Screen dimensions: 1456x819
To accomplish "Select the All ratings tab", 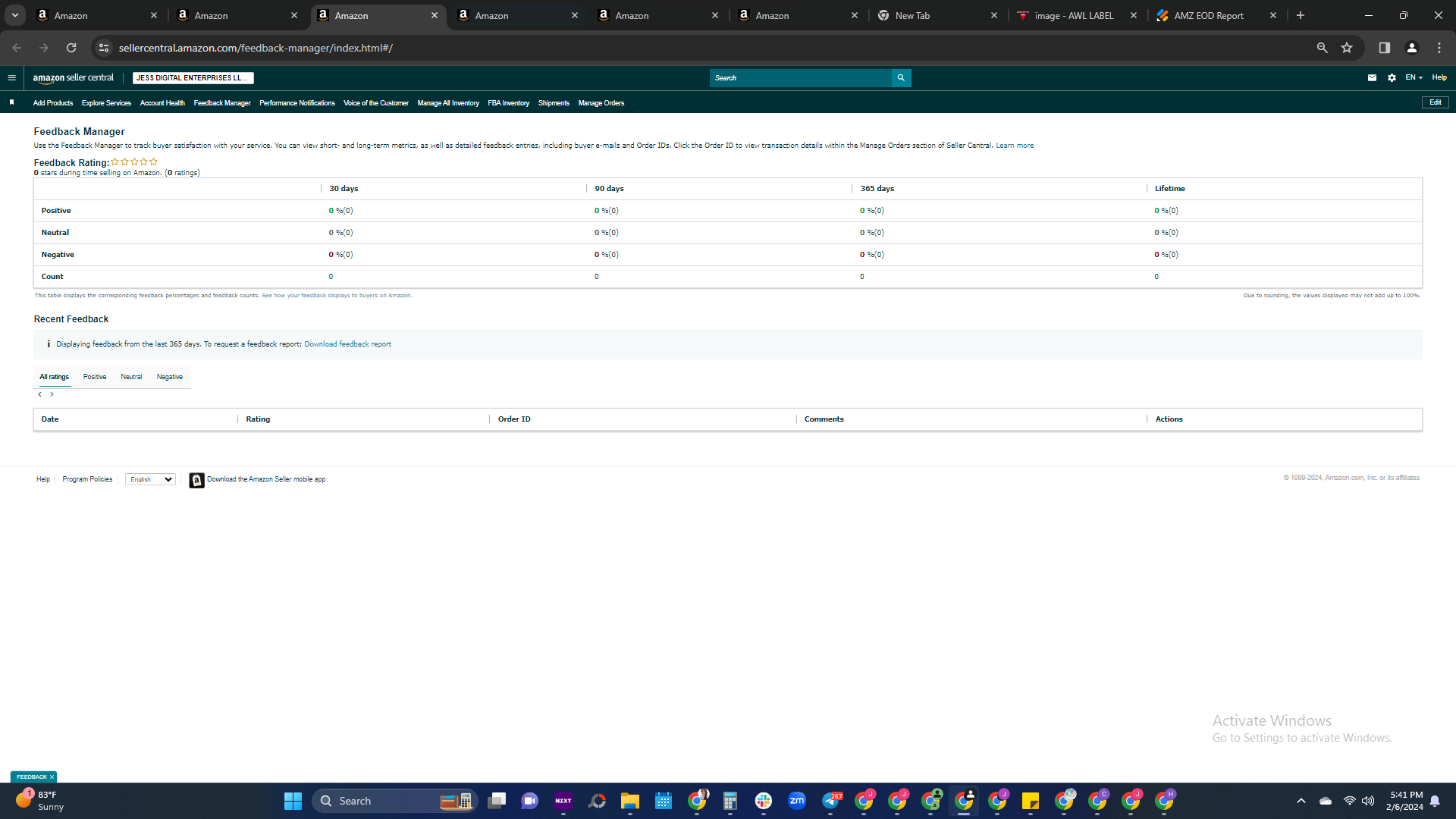I will point(54,377).
